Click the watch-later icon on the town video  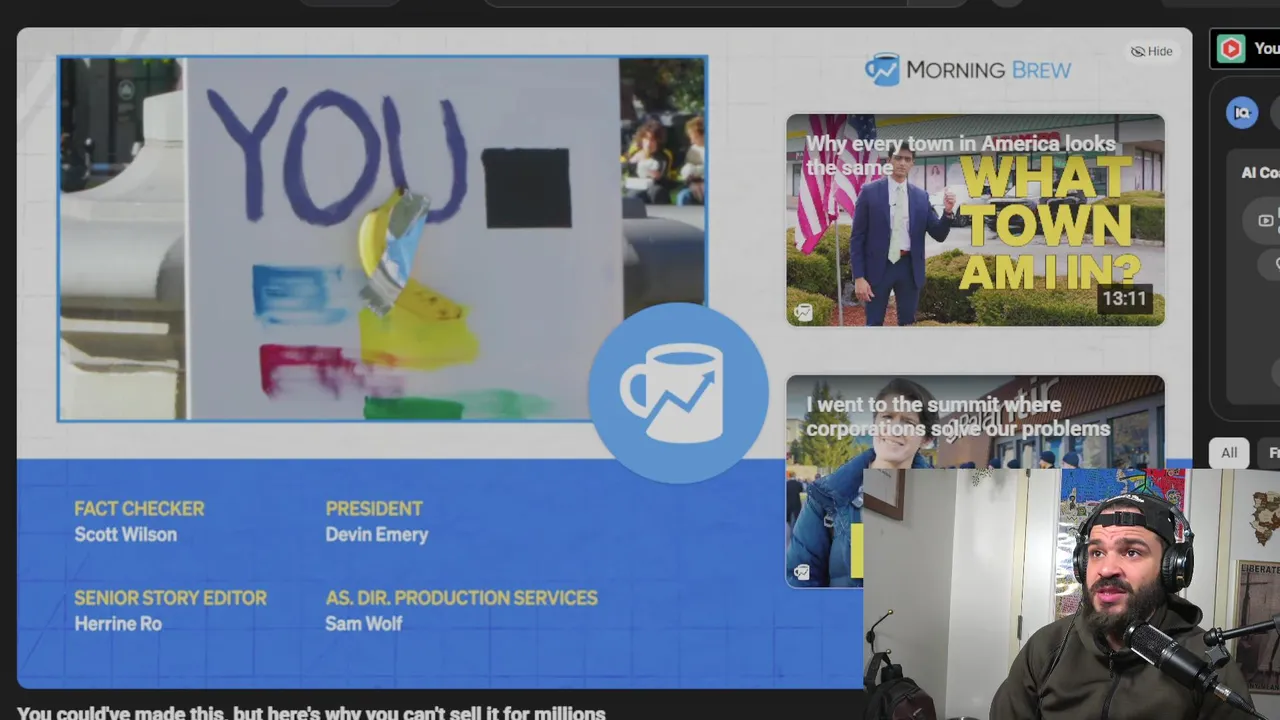(x=803, y=313)
